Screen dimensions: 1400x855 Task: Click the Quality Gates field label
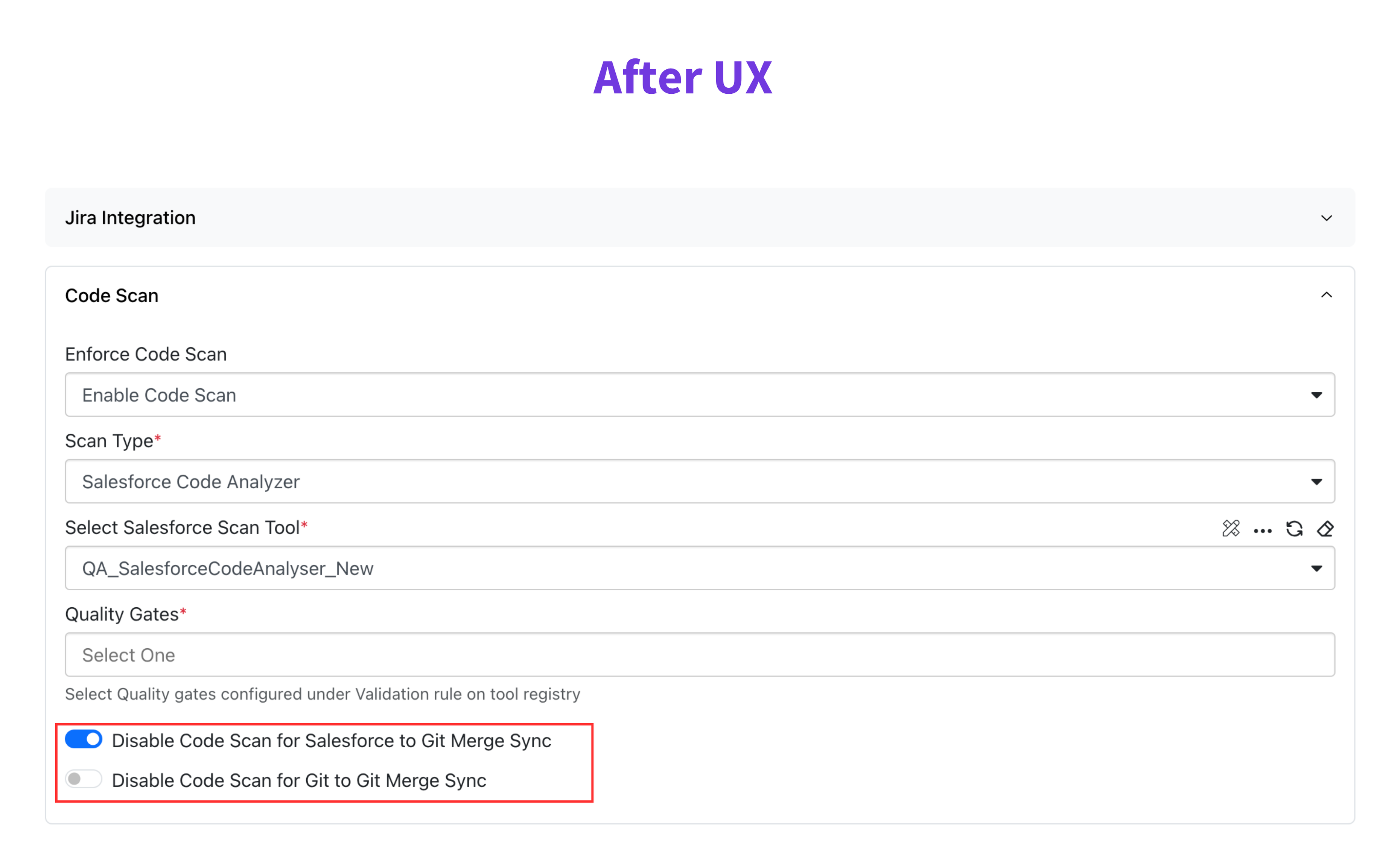tap(122, 614)
